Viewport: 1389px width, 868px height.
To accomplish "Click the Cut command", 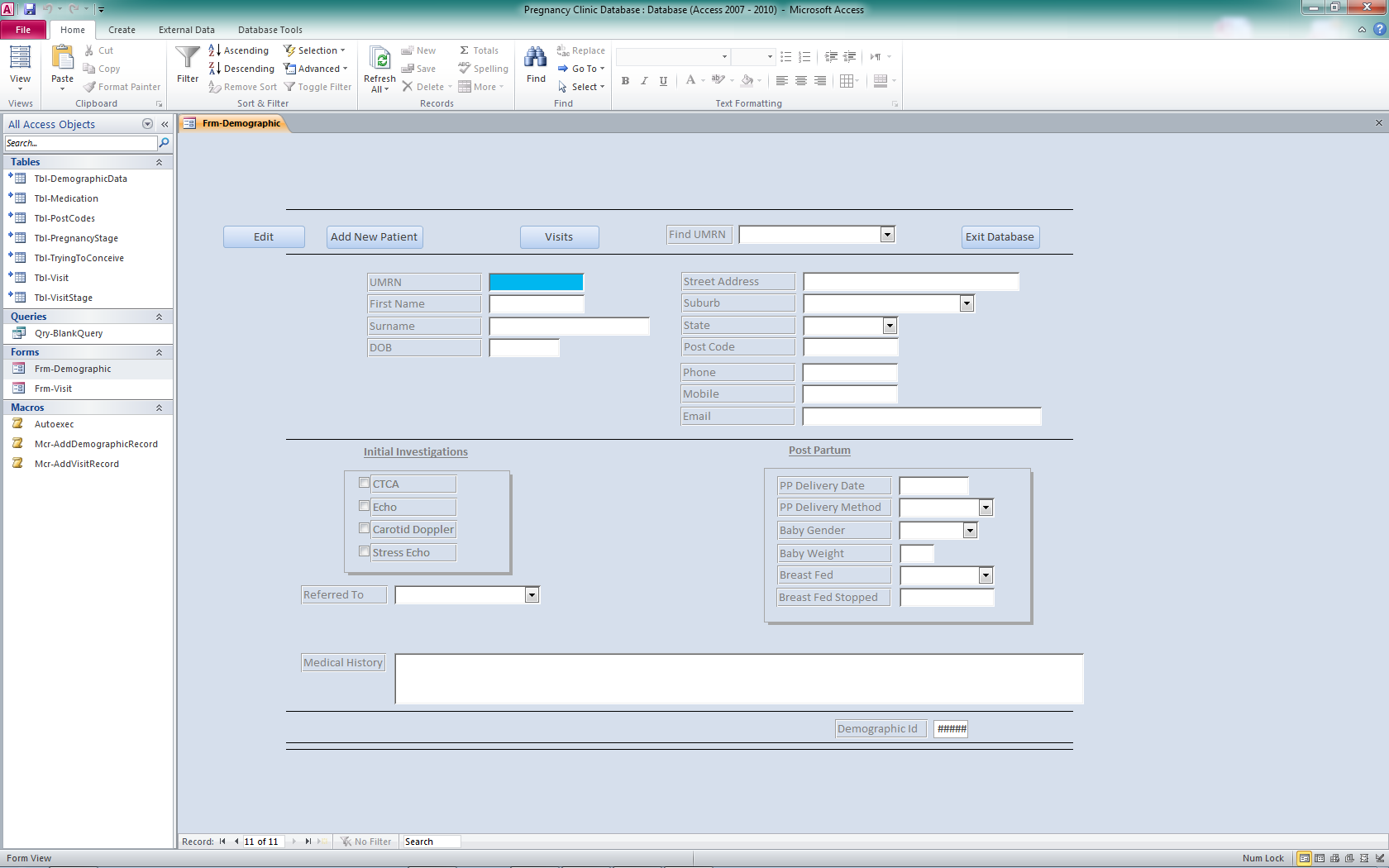I will click(x=98, y=50).
